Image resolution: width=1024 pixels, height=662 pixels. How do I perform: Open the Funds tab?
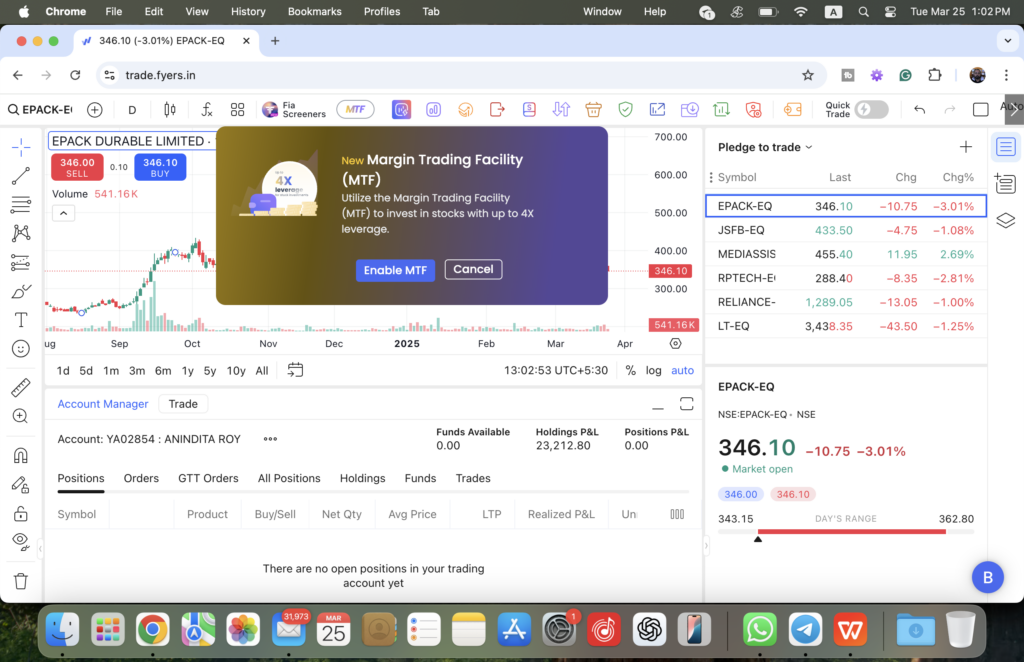pyautogui.click(x=421, y=479)
